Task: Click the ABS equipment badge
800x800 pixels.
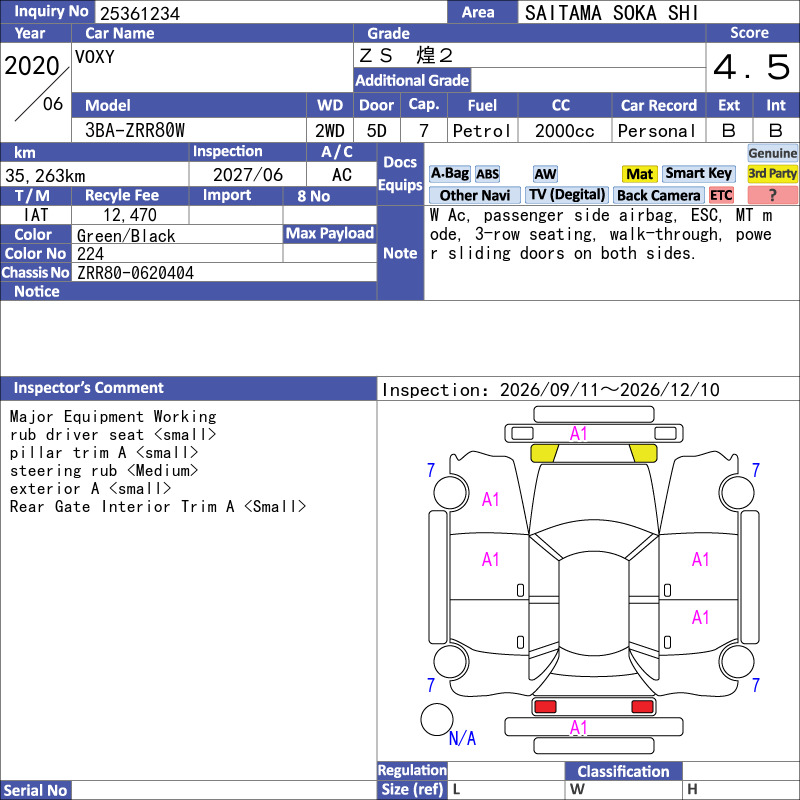Action: pos(487,174)
